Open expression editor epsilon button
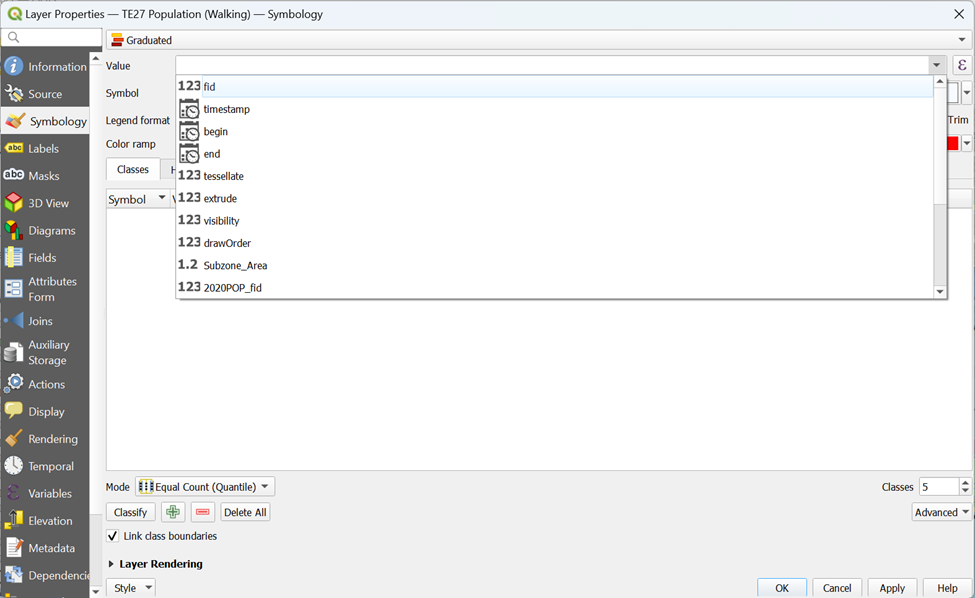The image size is (975, 598). (x=962, y=66)
